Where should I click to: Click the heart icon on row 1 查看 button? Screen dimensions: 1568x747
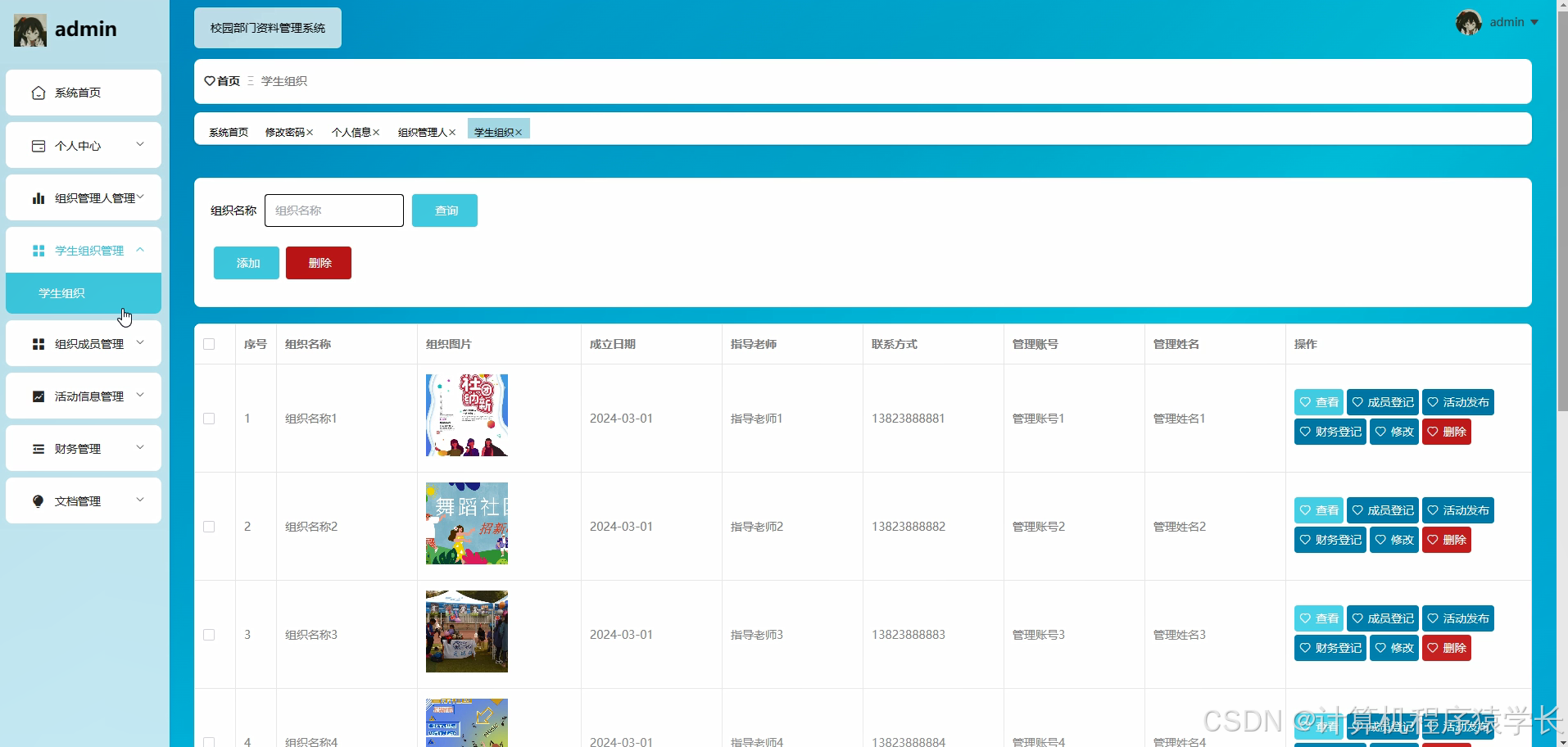pyautogui.click(x=1306, y=402)
